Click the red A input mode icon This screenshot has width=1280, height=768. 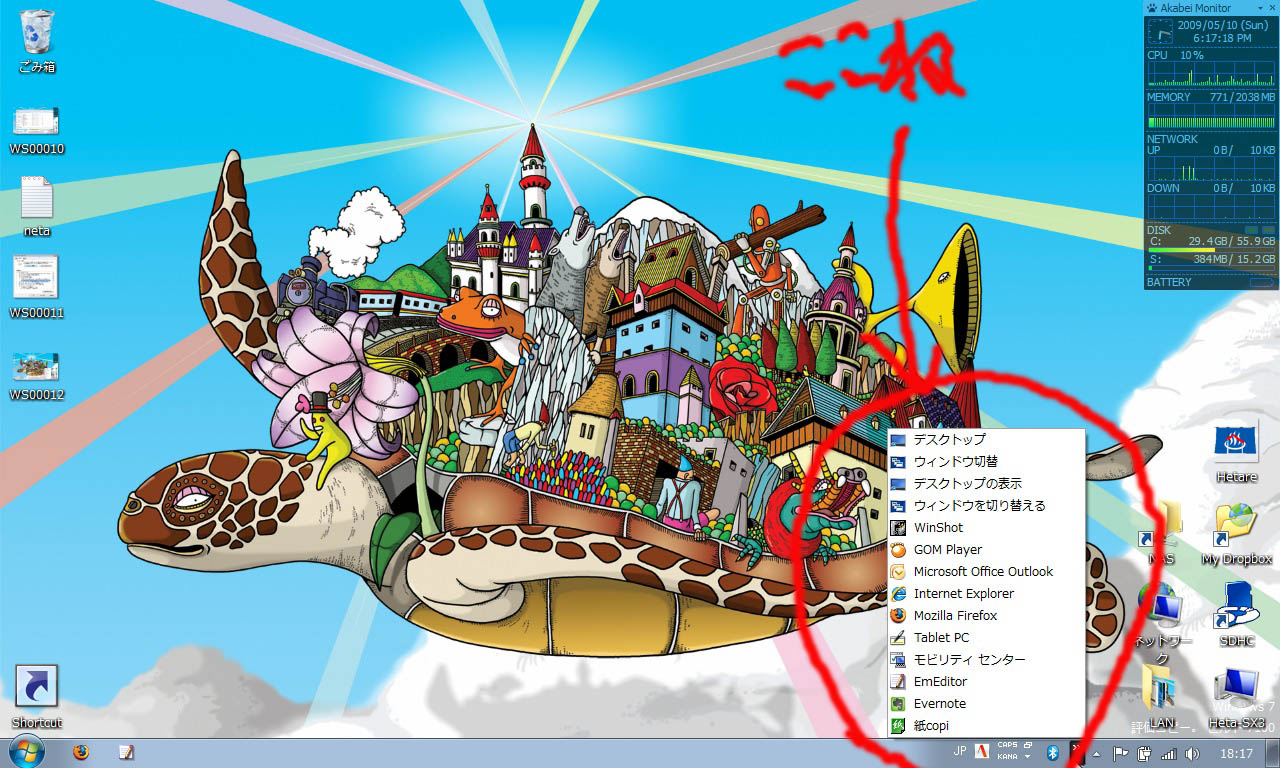point(983,752)
